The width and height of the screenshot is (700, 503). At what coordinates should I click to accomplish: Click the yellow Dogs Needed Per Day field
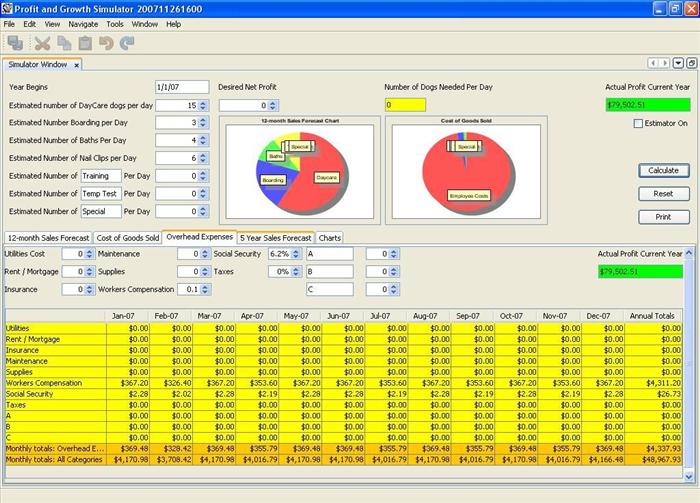(x=405, y=105)
